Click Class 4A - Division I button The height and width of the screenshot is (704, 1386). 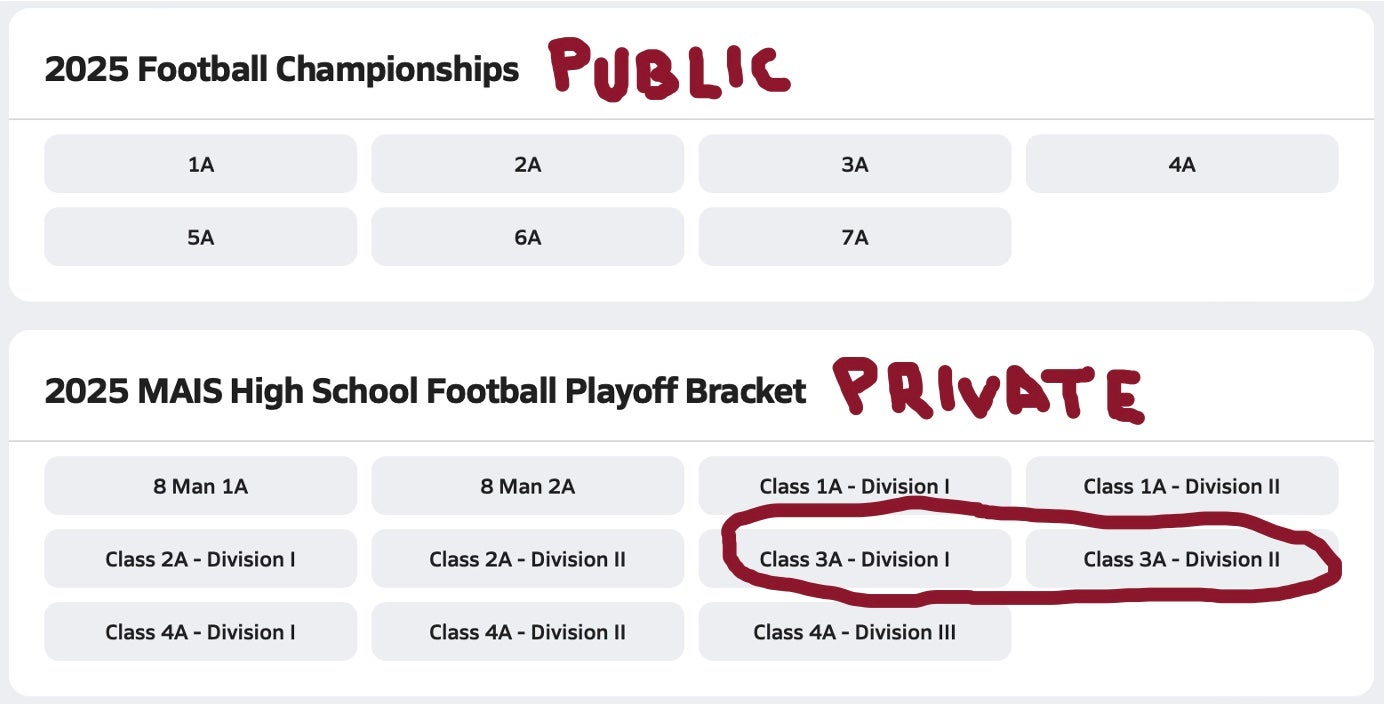(x=200, y=632)
